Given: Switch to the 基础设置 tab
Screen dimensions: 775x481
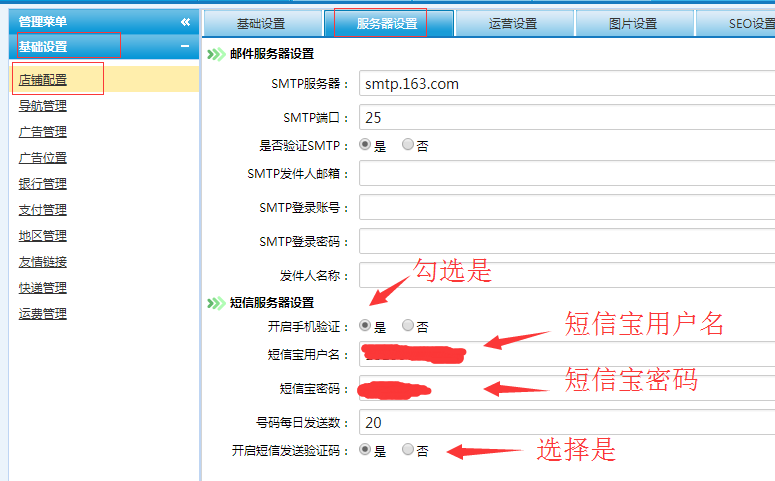Looking at the screenshot, I should (263, 23).
